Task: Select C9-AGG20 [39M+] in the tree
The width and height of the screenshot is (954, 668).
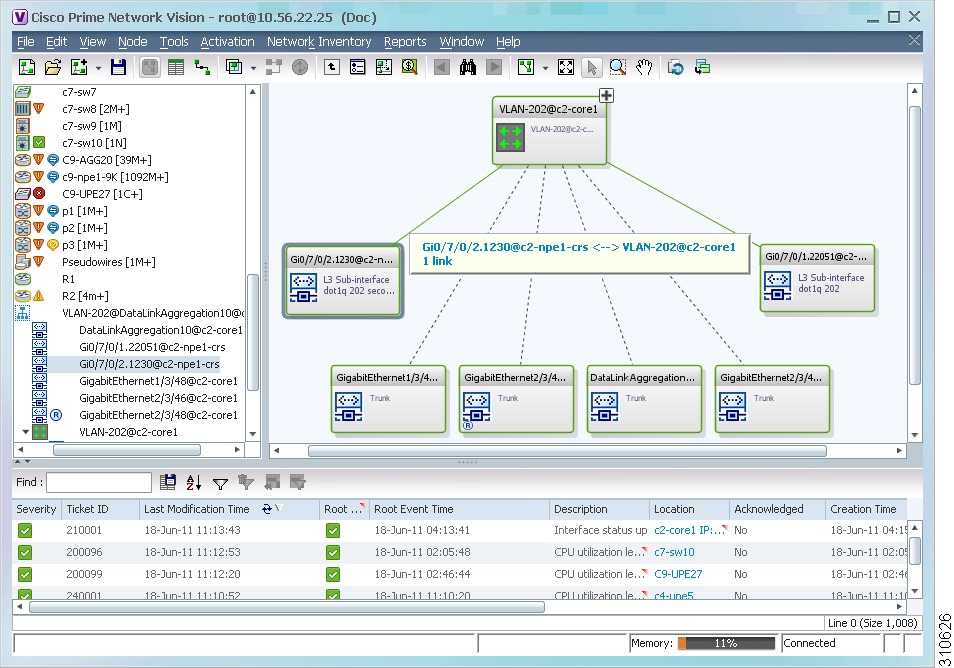Action: tap(106, 160)
